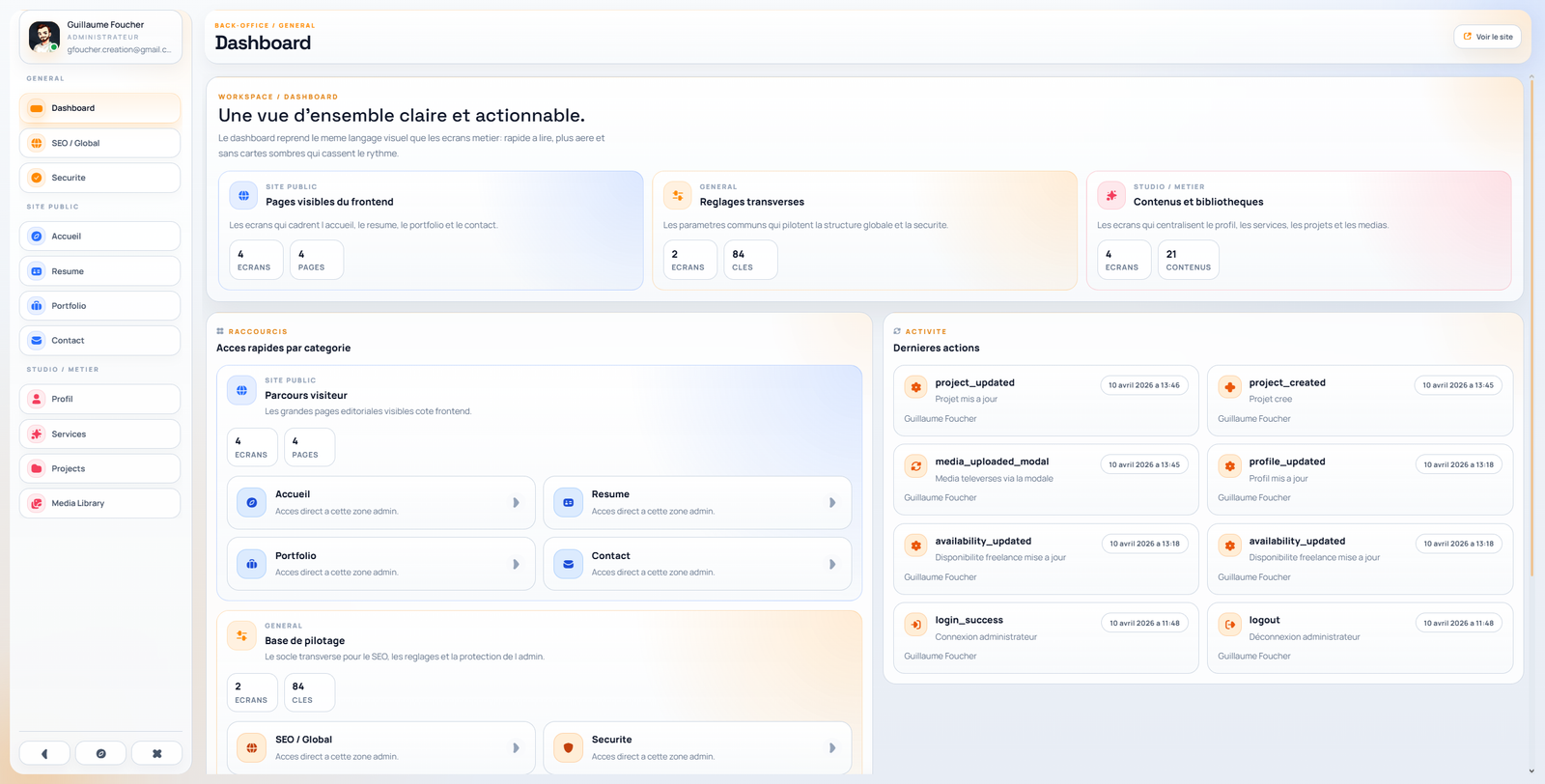Go to Services in the sidebar
The image size is (1545, 784).
point(99,434)
